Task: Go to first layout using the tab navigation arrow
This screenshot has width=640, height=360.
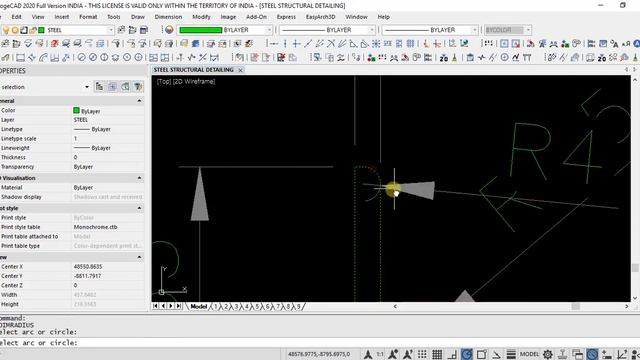Action: coord(156,306)
